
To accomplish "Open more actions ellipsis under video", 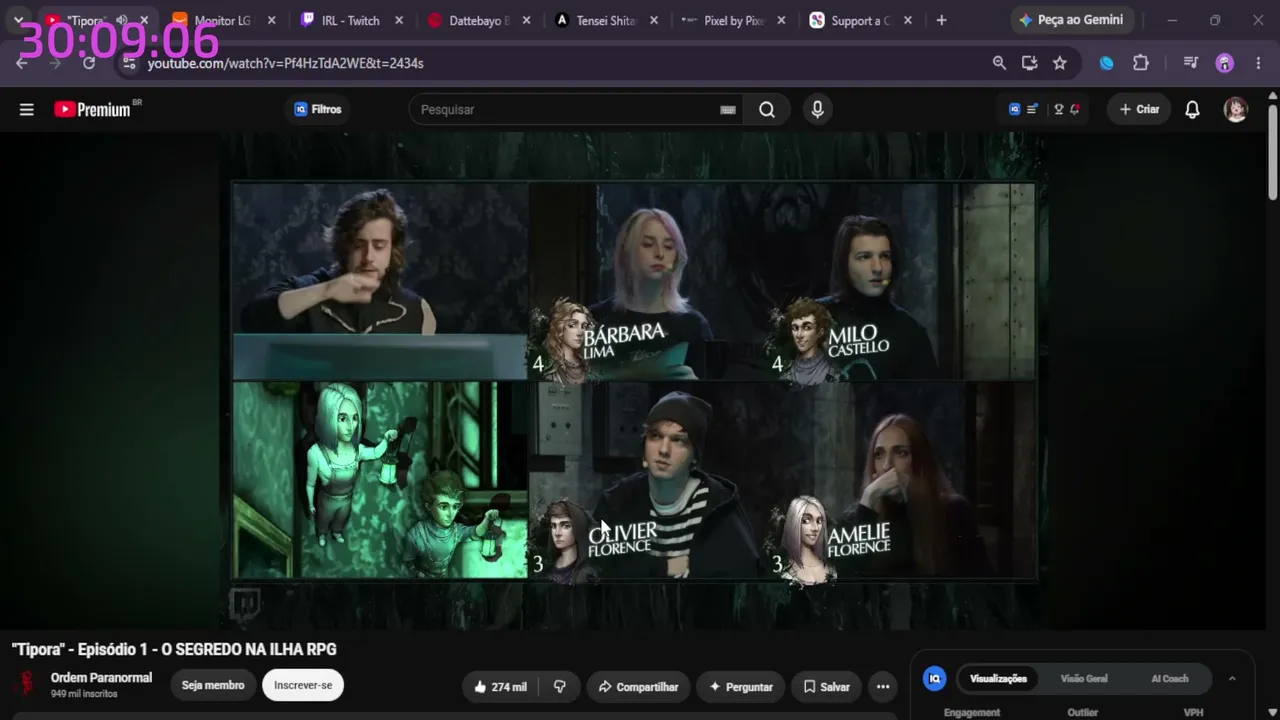I will coord(883,687).
